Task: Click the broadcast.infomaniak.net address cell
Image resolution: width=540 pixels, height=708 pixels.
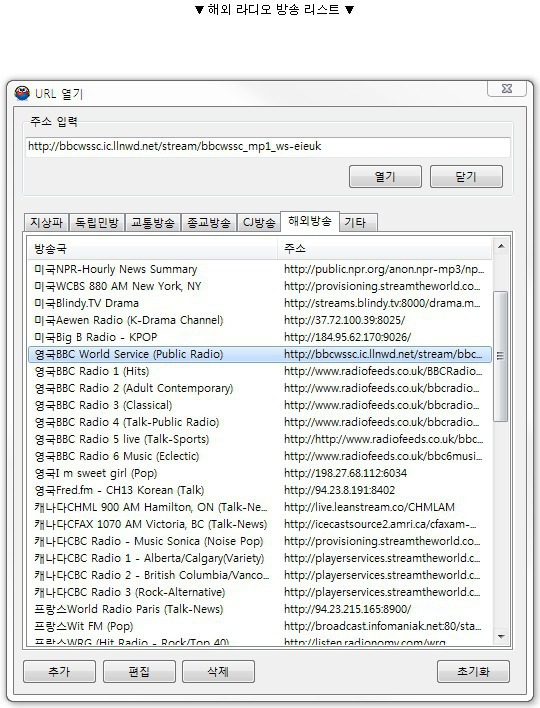Action: pyautogui.click(x=382, y=626)
